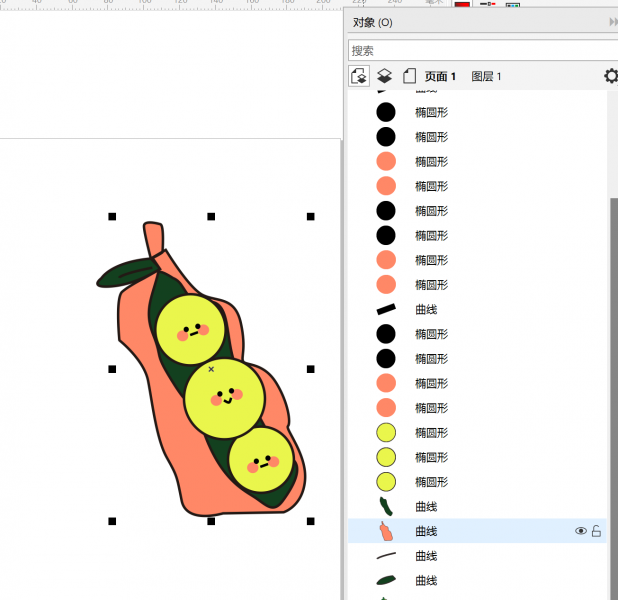Screen dimensions: 618x600
Task: Click the top-right selection handle
Action: [311, 216]
